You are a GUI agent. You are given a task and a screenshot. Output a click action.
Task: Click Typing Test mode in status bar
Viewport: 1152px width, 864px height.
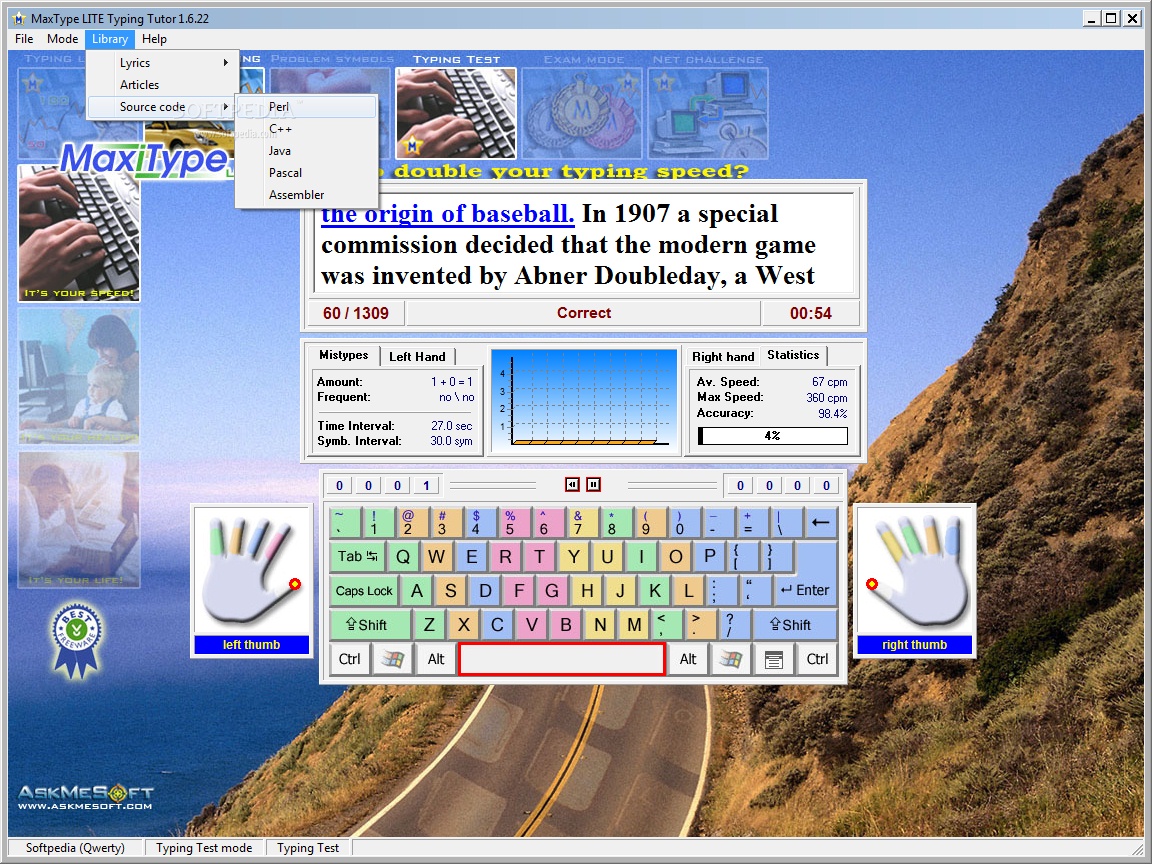point(204,848)
